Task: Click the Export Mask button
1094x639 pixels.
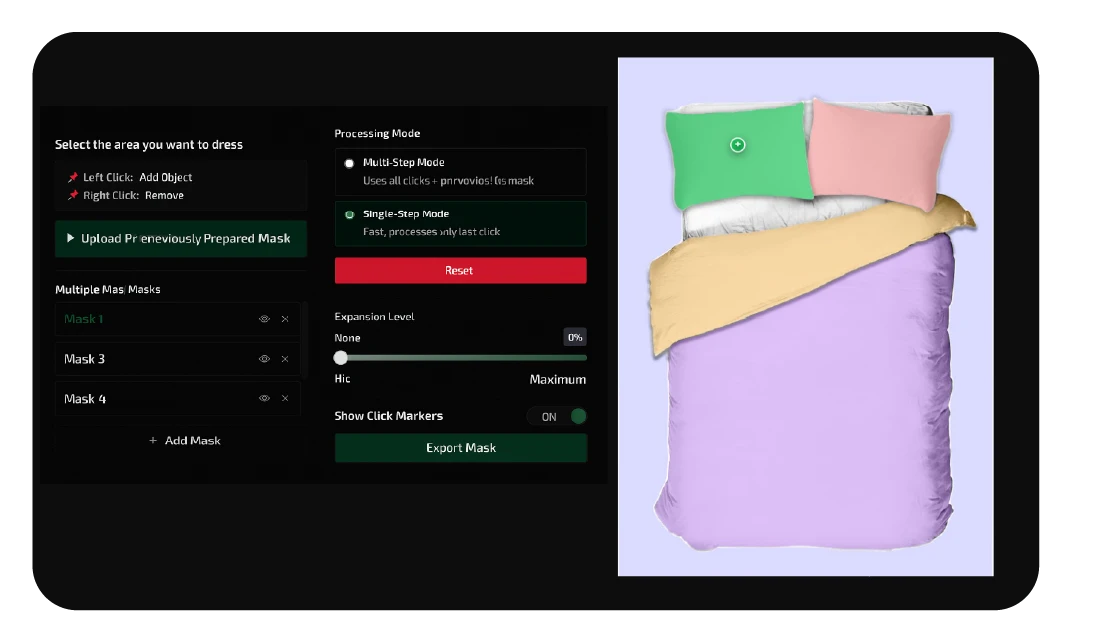Action: point(461,448)
